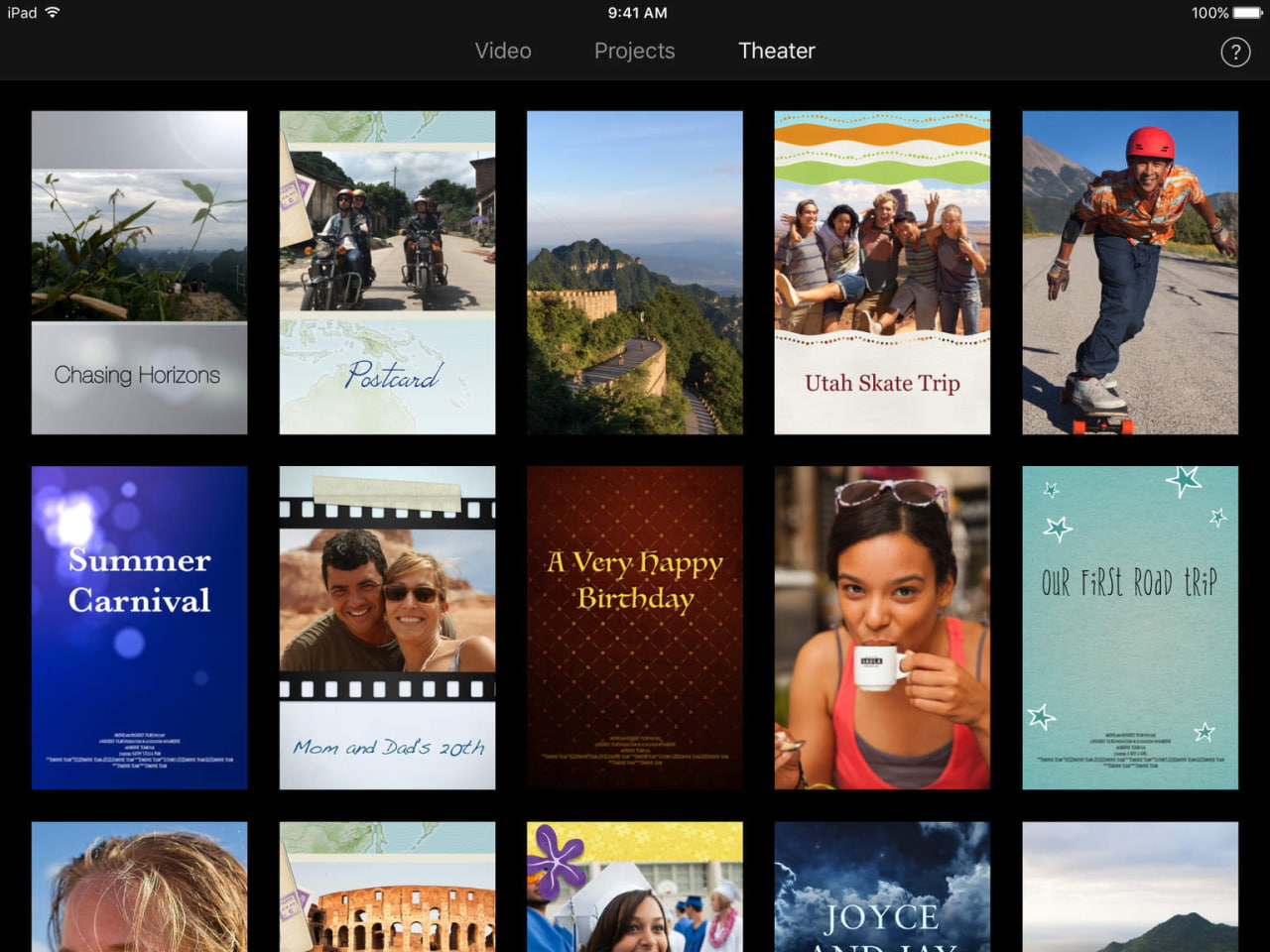Open the Chasing Horizons movie poster

pos(140,273)
